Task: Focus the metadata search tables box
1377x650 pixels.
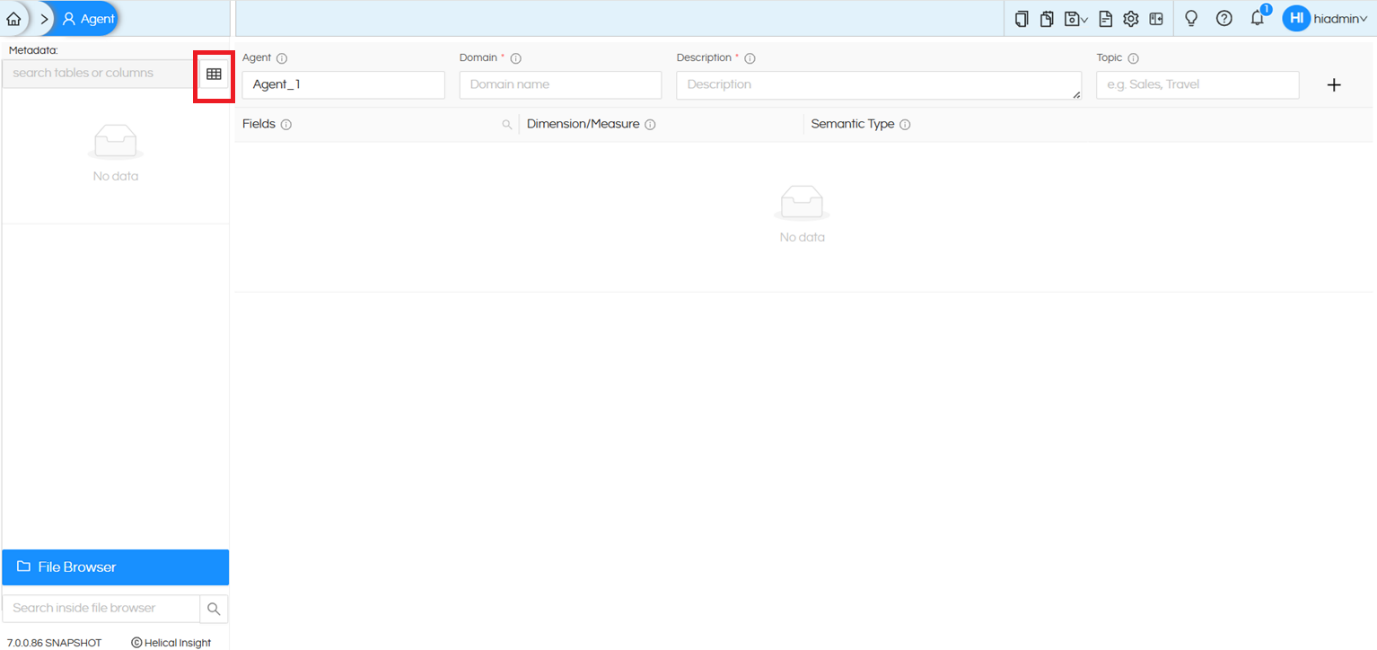Action: (x=100, y=74)
